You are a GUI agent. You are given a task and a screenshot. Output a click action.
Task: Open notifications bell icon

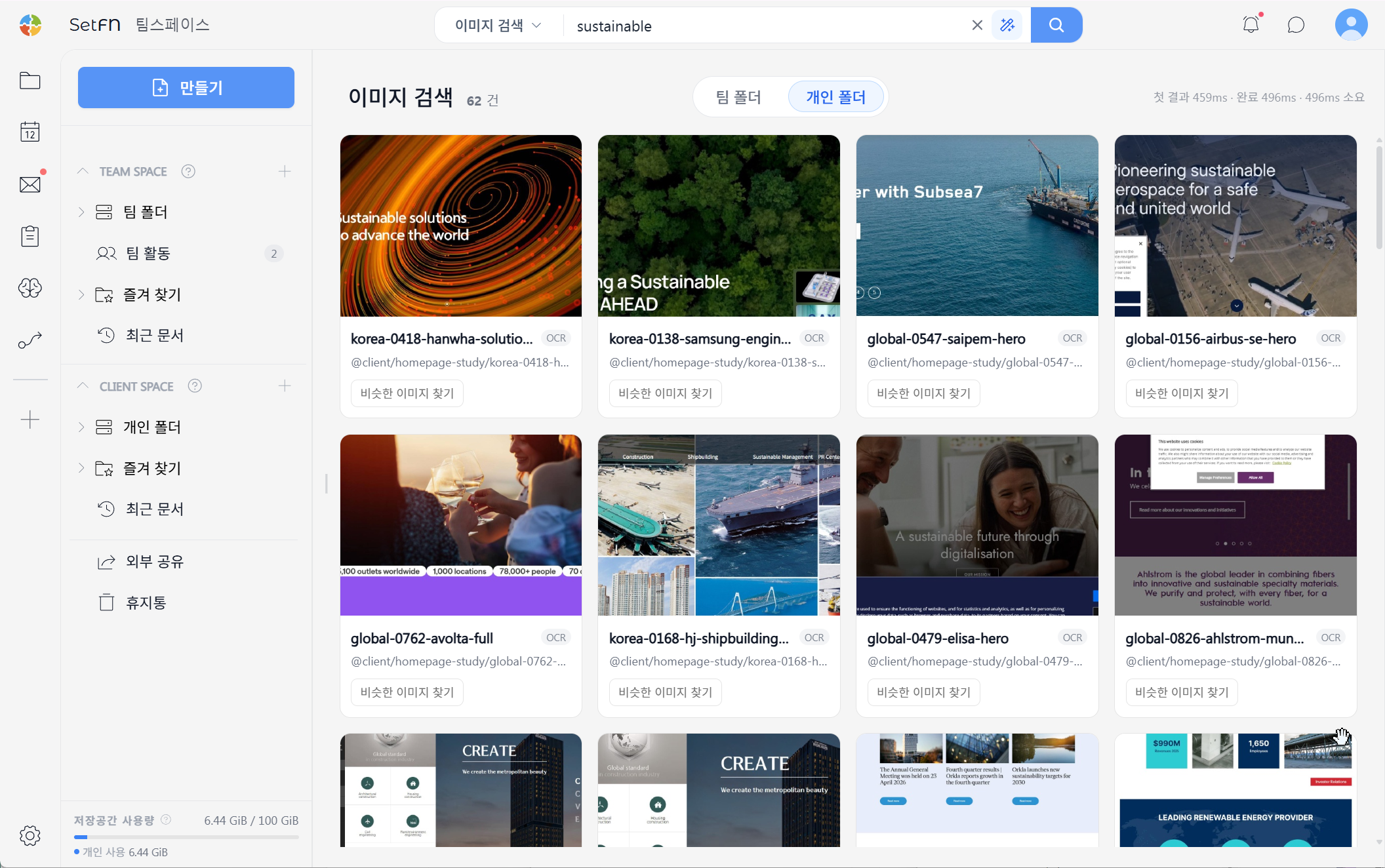point(1251,25)
